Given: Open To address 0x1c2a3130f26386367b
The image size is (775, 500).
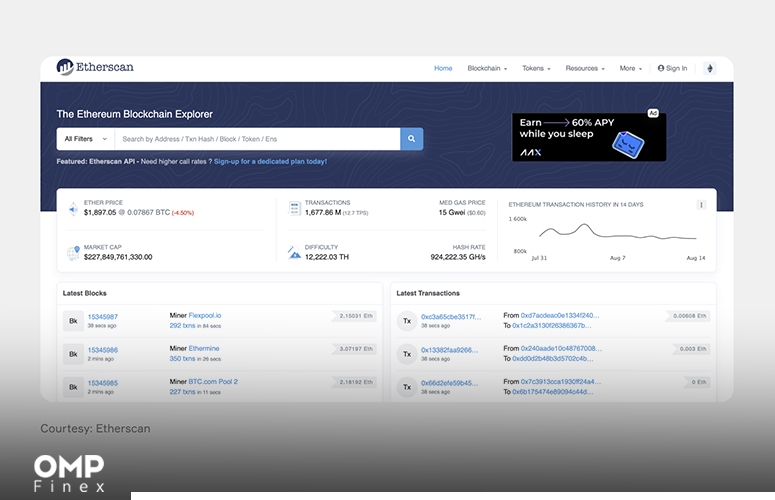Looking at the screenshot, I should pos(552,326).
